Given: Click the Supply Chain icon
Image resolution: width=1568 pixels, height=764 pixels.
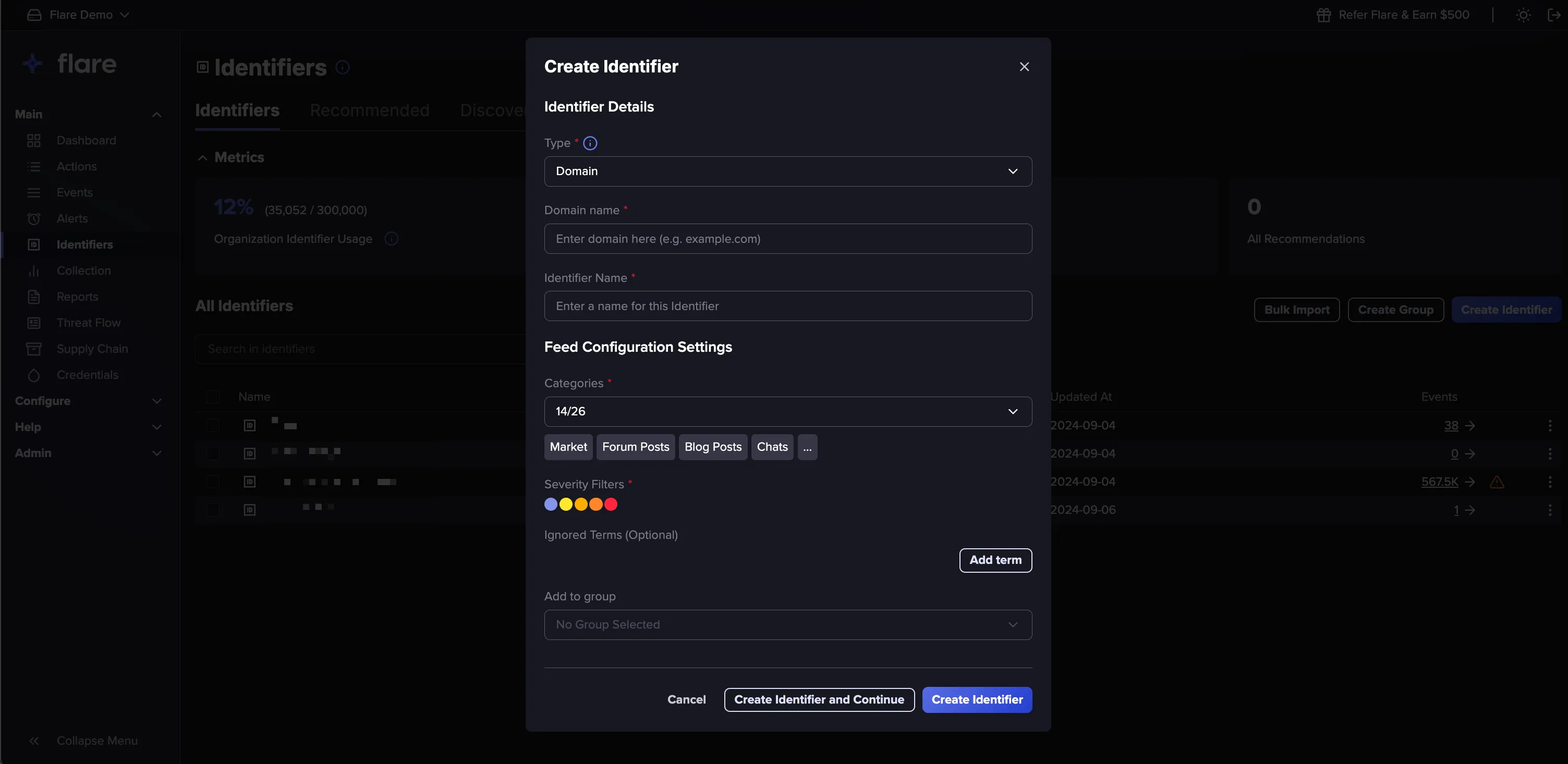Looking at the screenshot, I should coord(33,349).
